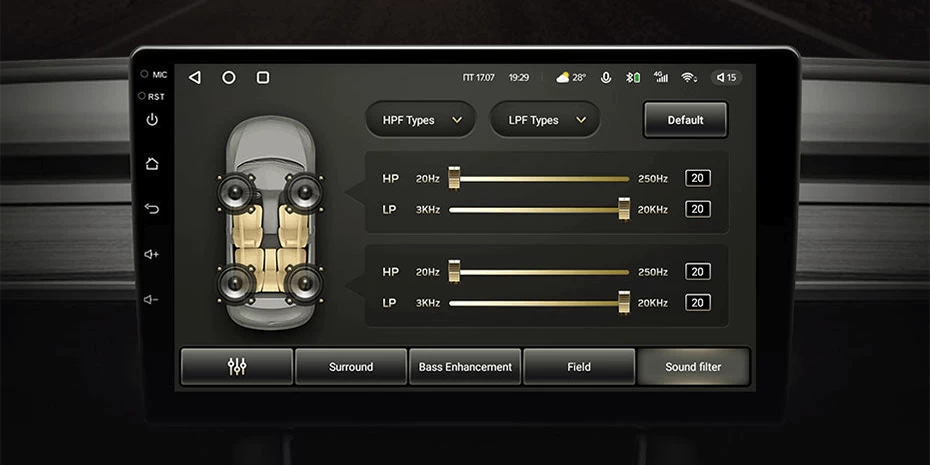Click the top HP value box showing 20
The height and width of the screenshot is (465, 930).
(698, 178)
